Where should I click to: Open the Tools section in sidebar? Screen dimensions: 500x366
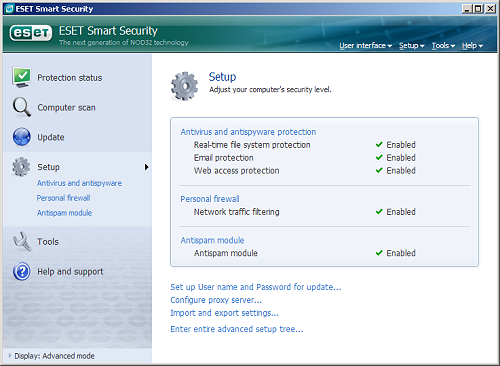click(48, 242)
